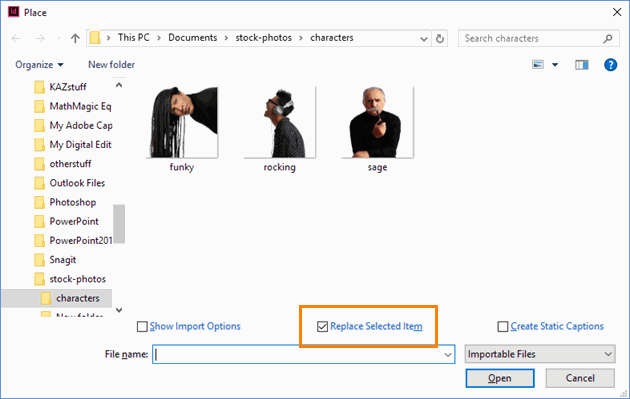Click stock-photos in the address path
Viewport: 630px width, 399px height.
point(264,38)
